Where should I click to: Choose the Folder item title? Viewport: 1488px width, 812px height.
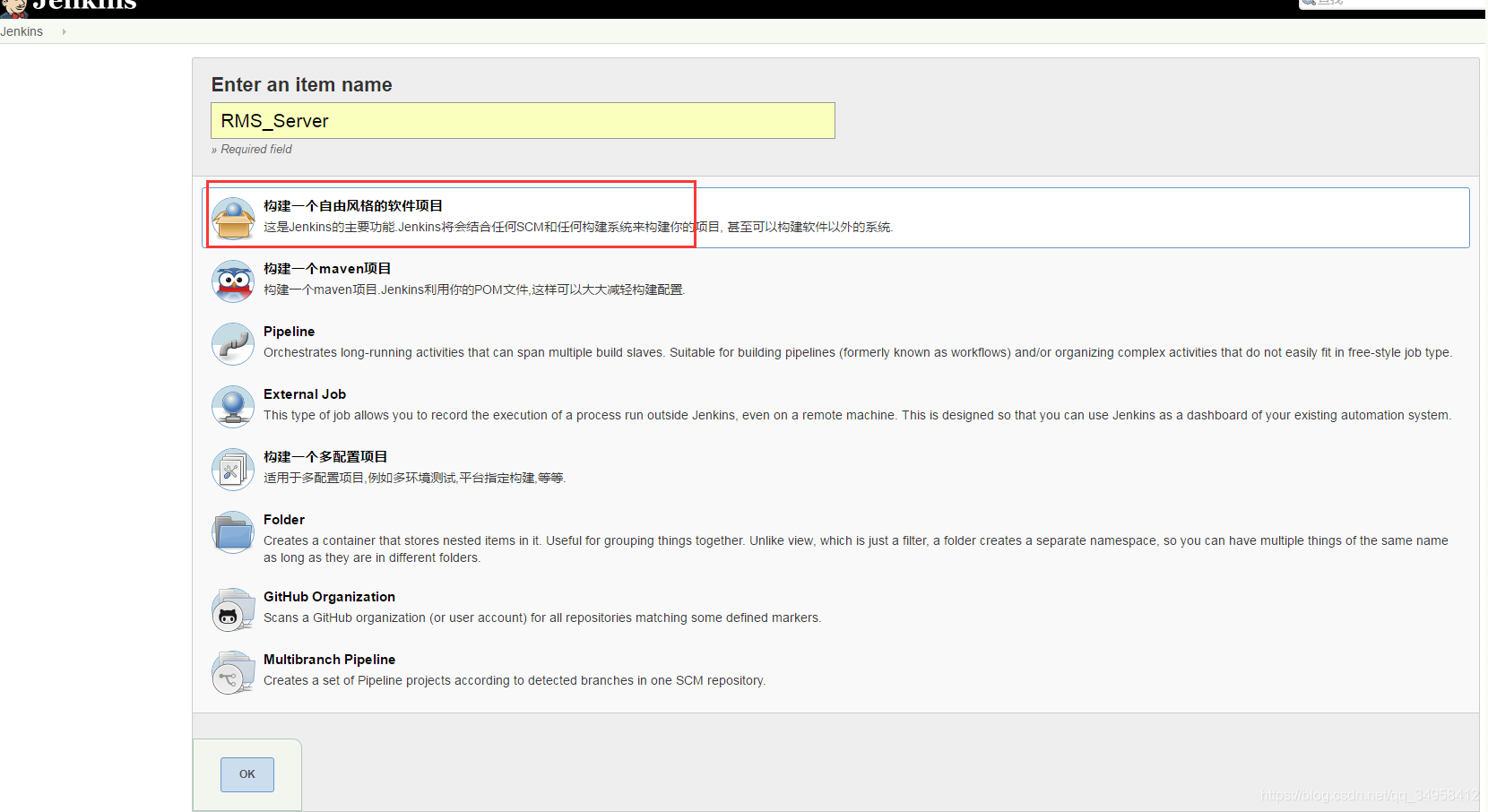[284, 520]
